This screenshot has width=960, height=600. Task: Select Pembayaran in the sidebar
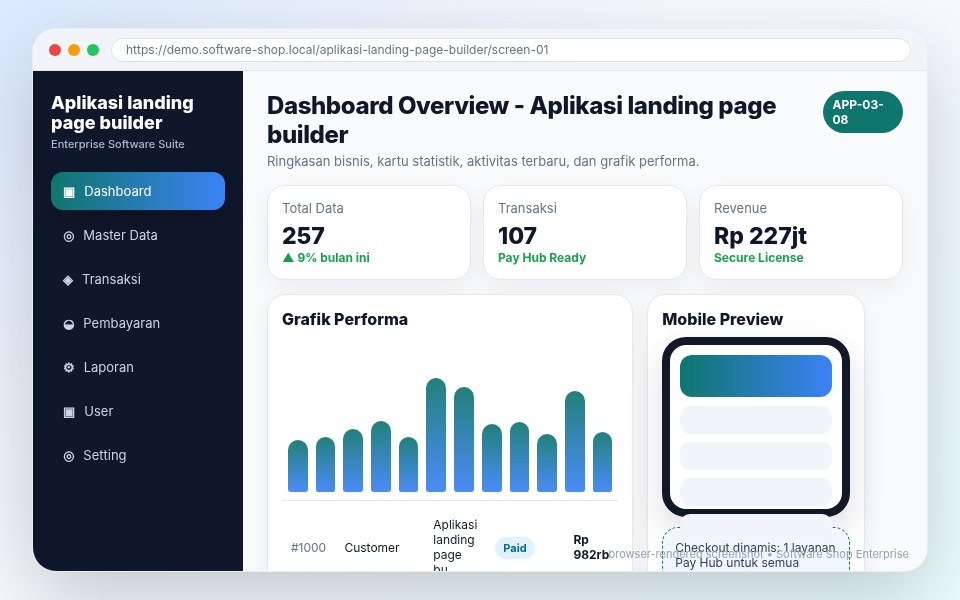point(138,323)
